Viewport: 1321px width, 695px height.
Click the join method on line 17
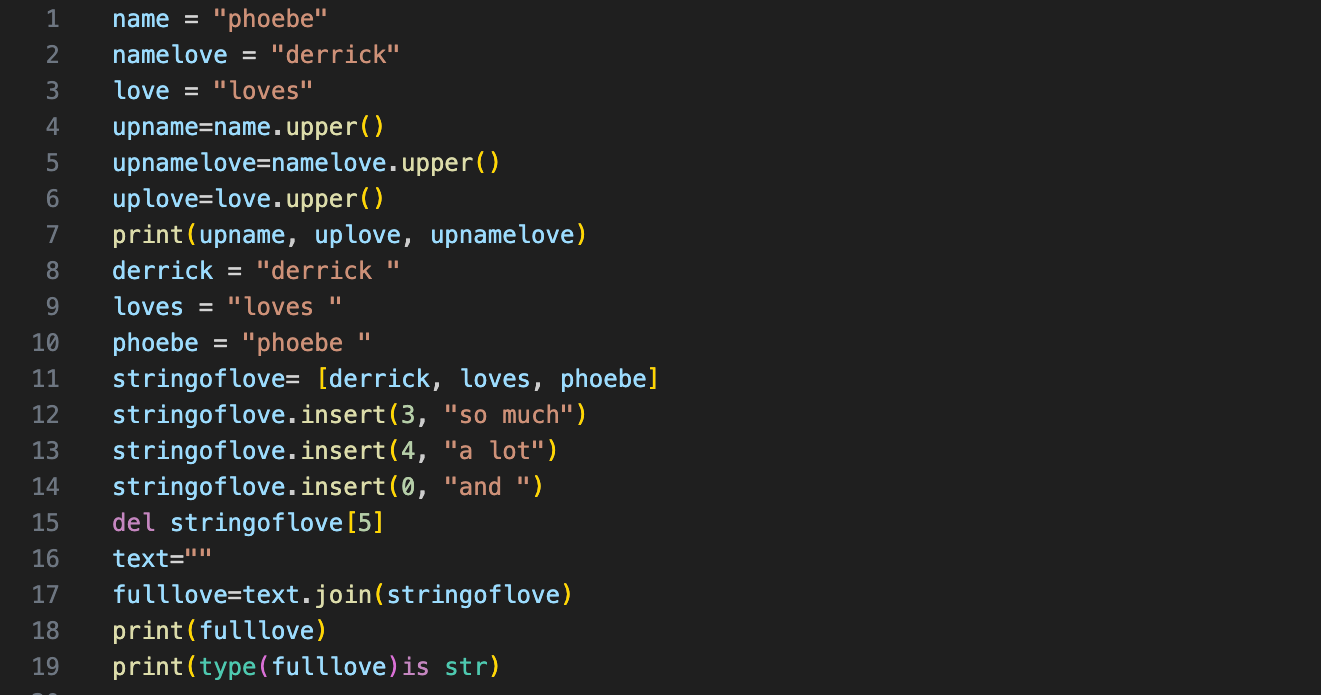click(x=343, y=594)
